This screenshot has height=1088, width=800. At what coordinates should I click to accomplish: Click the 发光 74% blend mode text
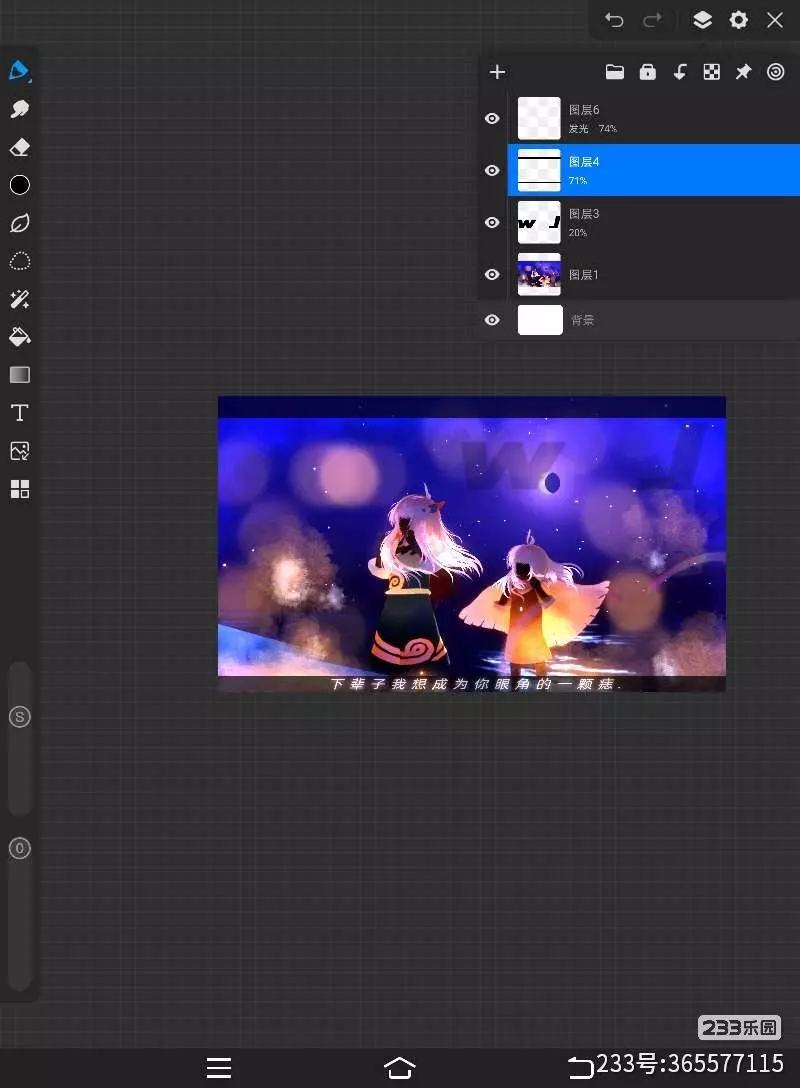[x=593, y=128]
